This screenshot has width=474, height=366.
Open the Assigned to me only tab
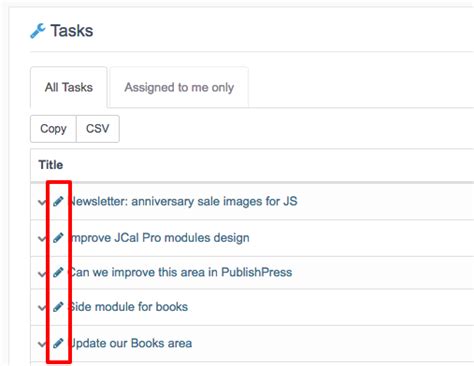point(179,87)
